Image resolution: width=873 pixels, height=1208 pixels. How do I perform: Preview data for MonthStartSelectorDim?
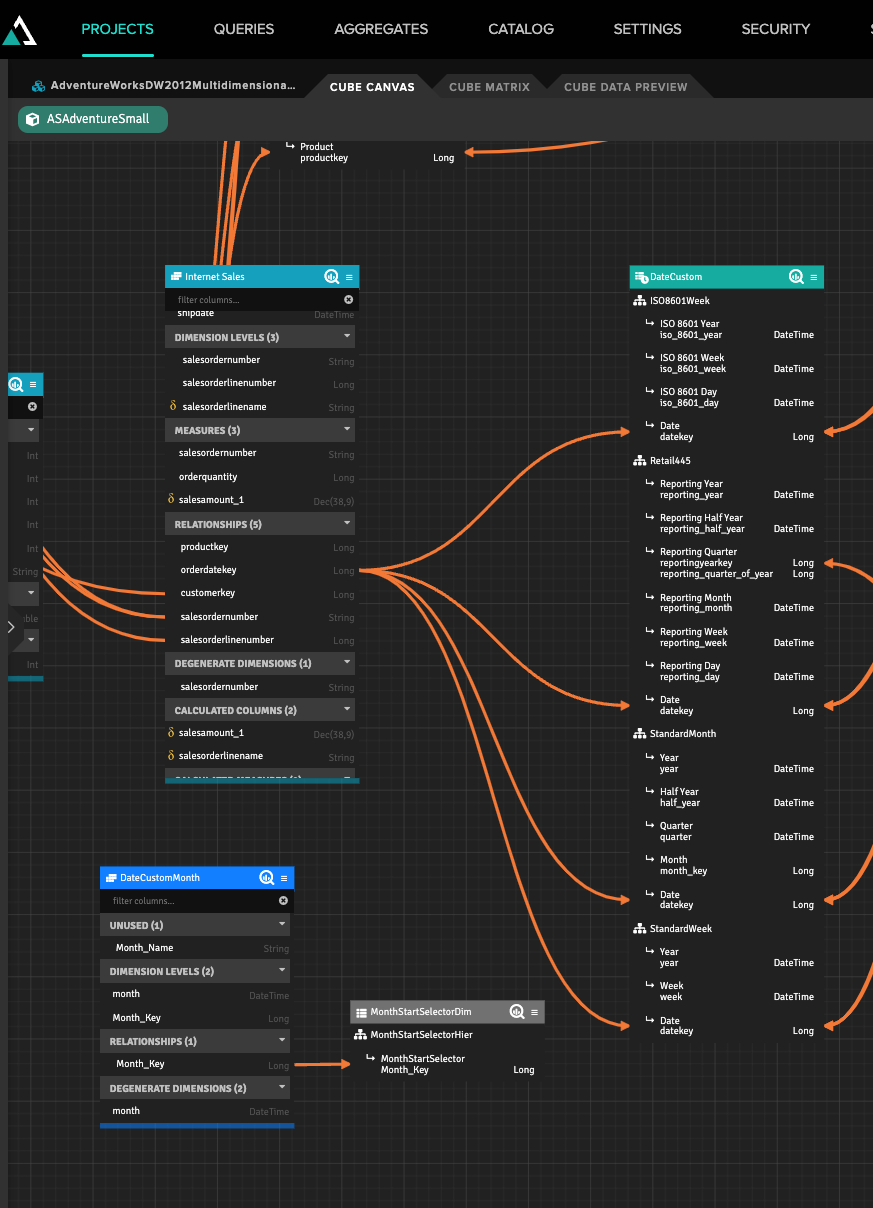[518, 1012]
